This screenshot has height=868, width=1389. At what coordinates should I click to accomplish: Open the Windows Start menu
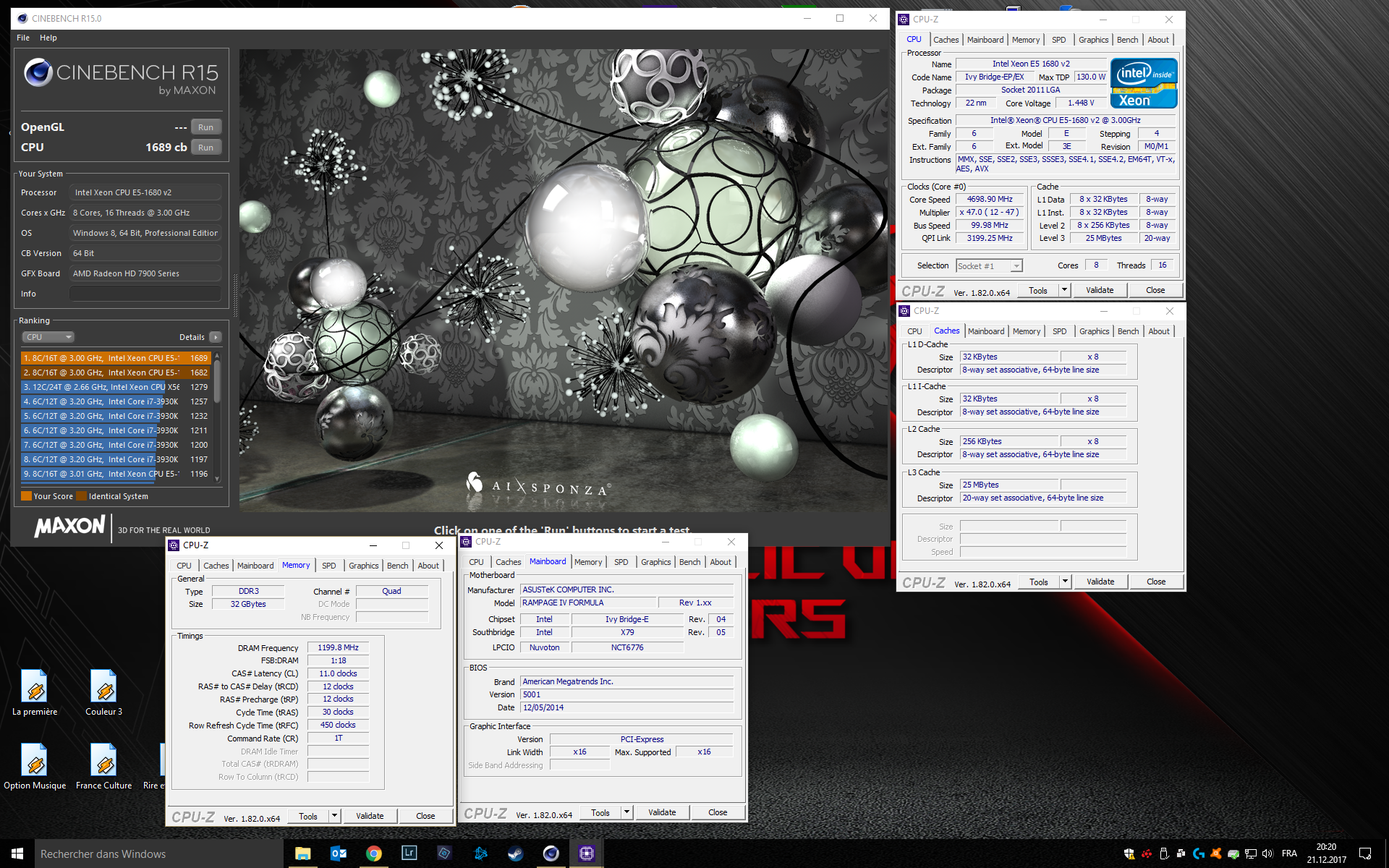point(17,854)
